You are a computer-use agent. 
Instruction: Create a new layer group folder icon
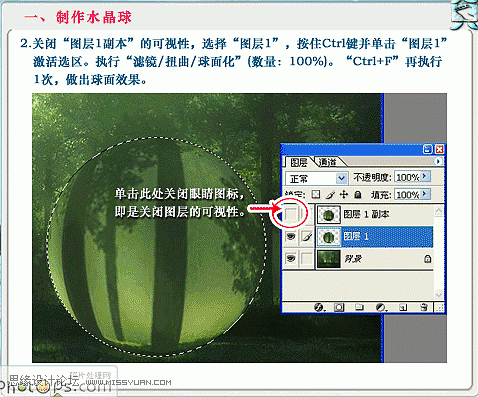coord(359,307)
